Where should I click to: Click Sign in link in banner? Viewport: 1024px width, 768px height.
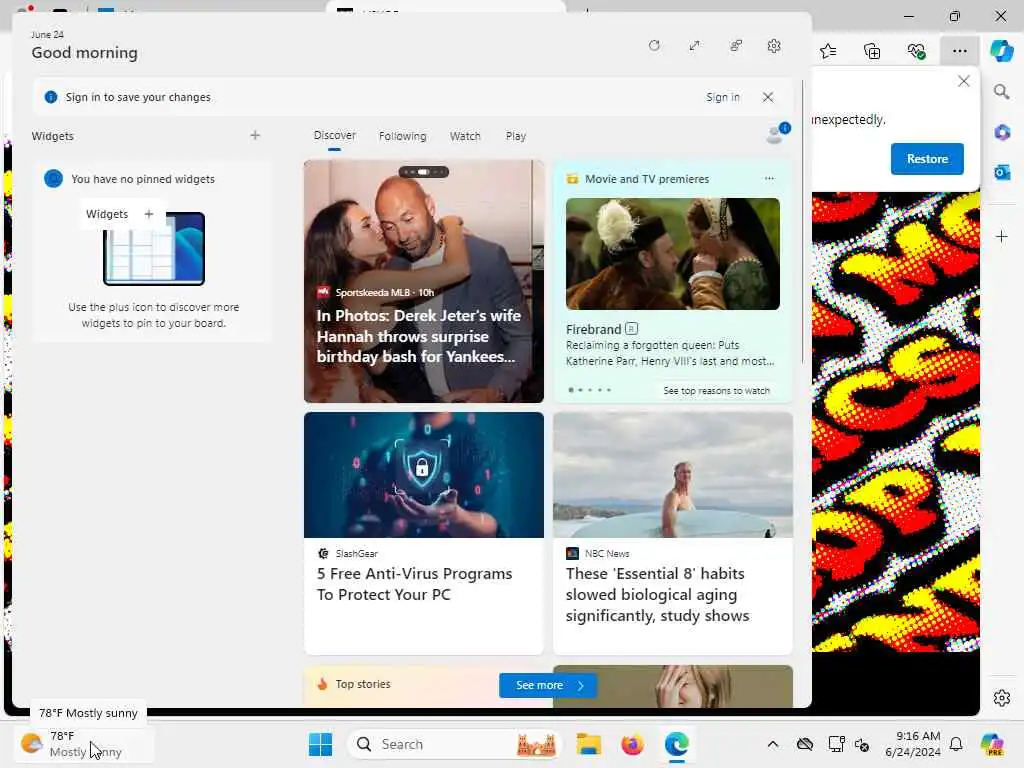[x=723, y=97]
